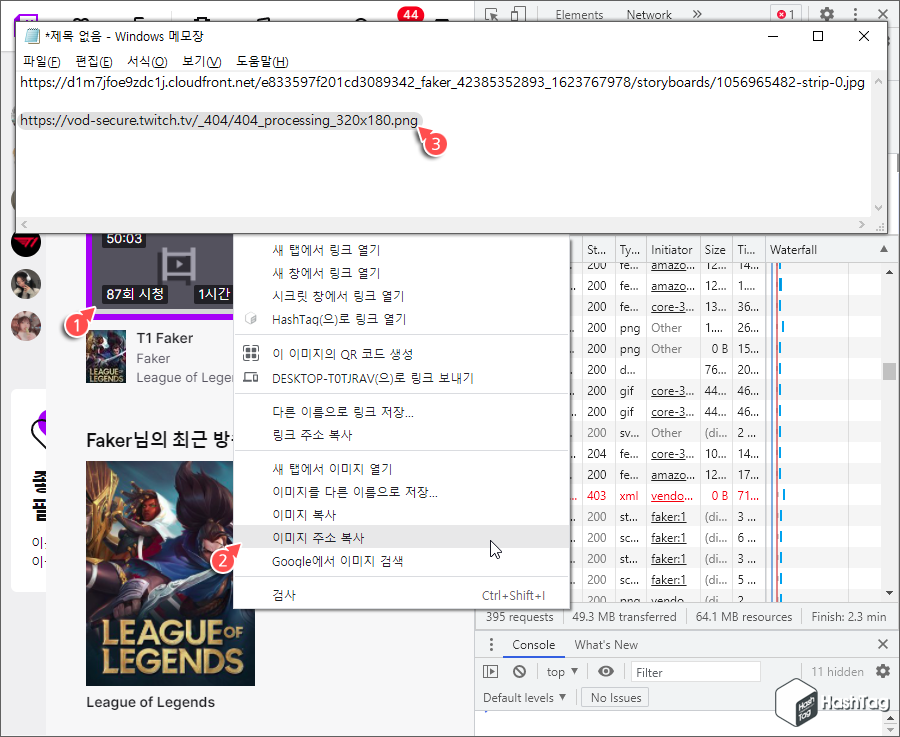Click the clear console icon
The width and height of the screenshot is (900, 737).
pos(519,671)
